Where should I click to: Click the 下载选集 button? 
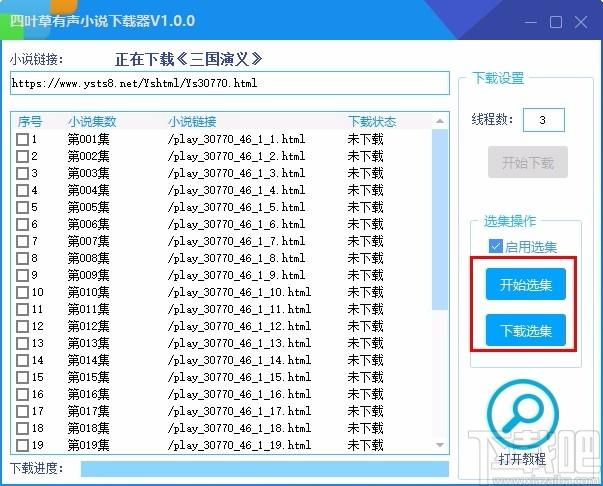(526, 330)
